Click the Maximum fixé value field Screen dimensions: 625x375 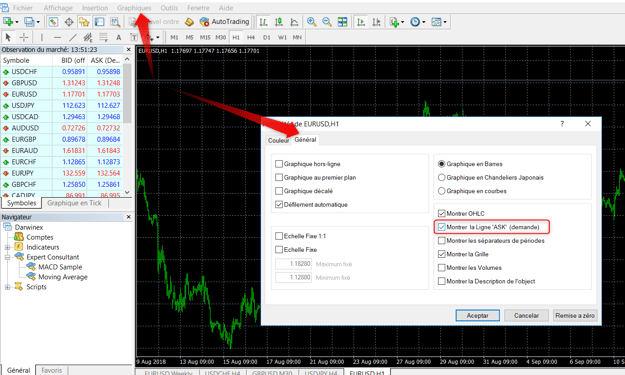293,264
